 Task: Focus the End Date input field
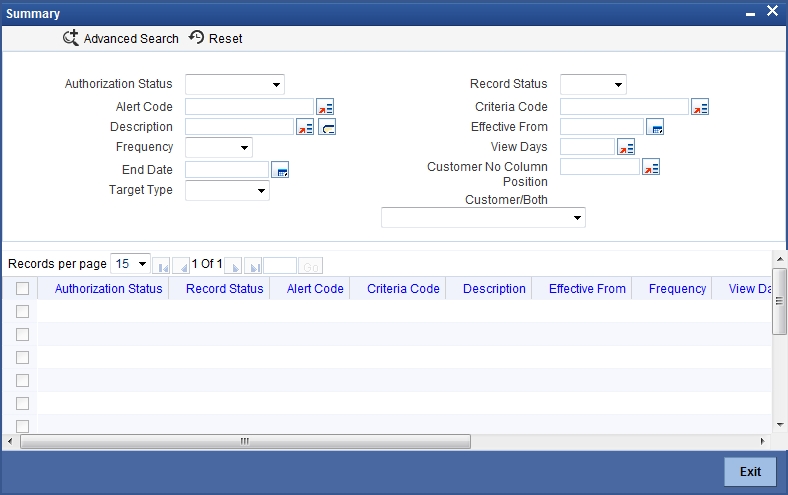coord(227,170)
